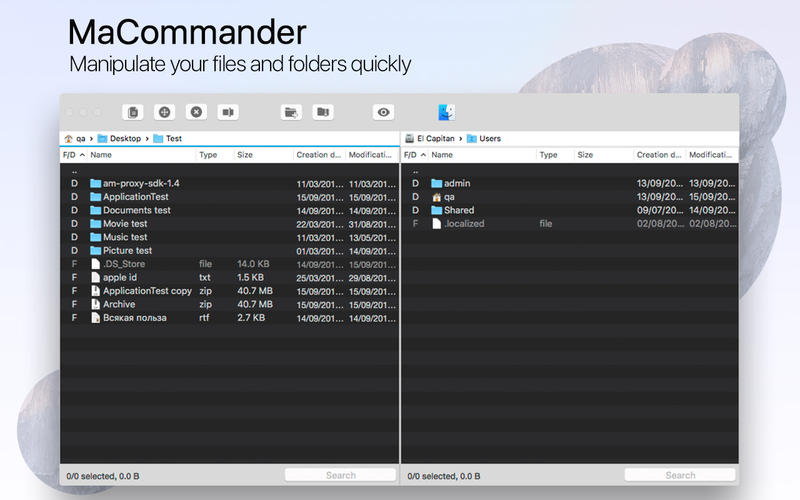Click the Move files toolbar icon
This screenshot has width=800, height=500.
click(164, 112)
